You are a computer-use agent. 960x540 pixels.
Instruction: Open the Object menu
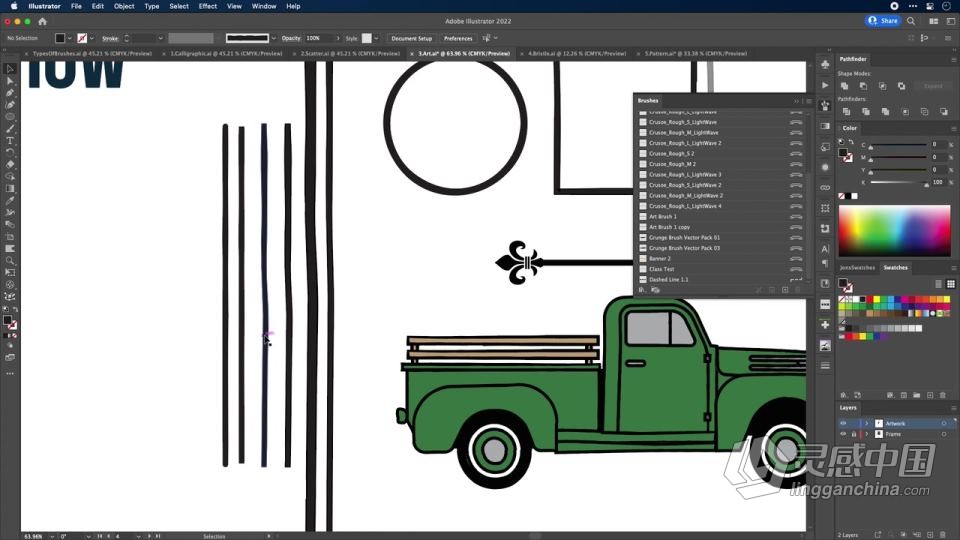124,6
